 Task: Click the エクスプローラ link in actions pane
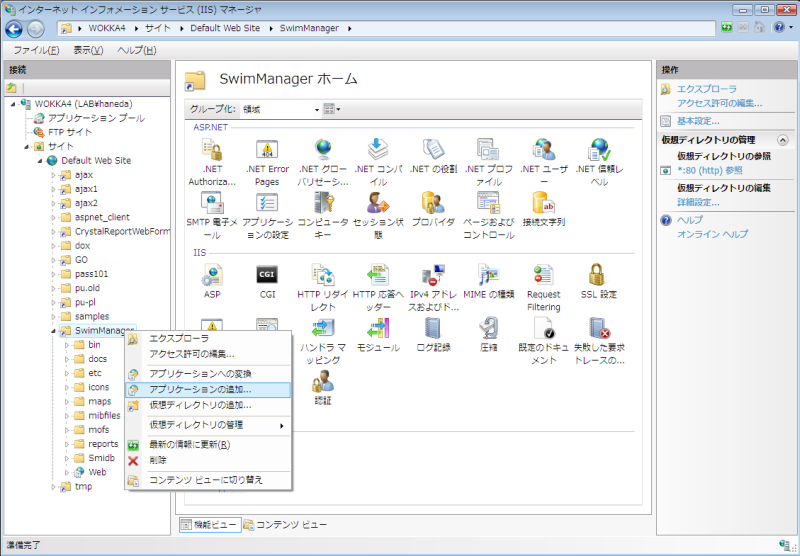click(x=707, y=89)
